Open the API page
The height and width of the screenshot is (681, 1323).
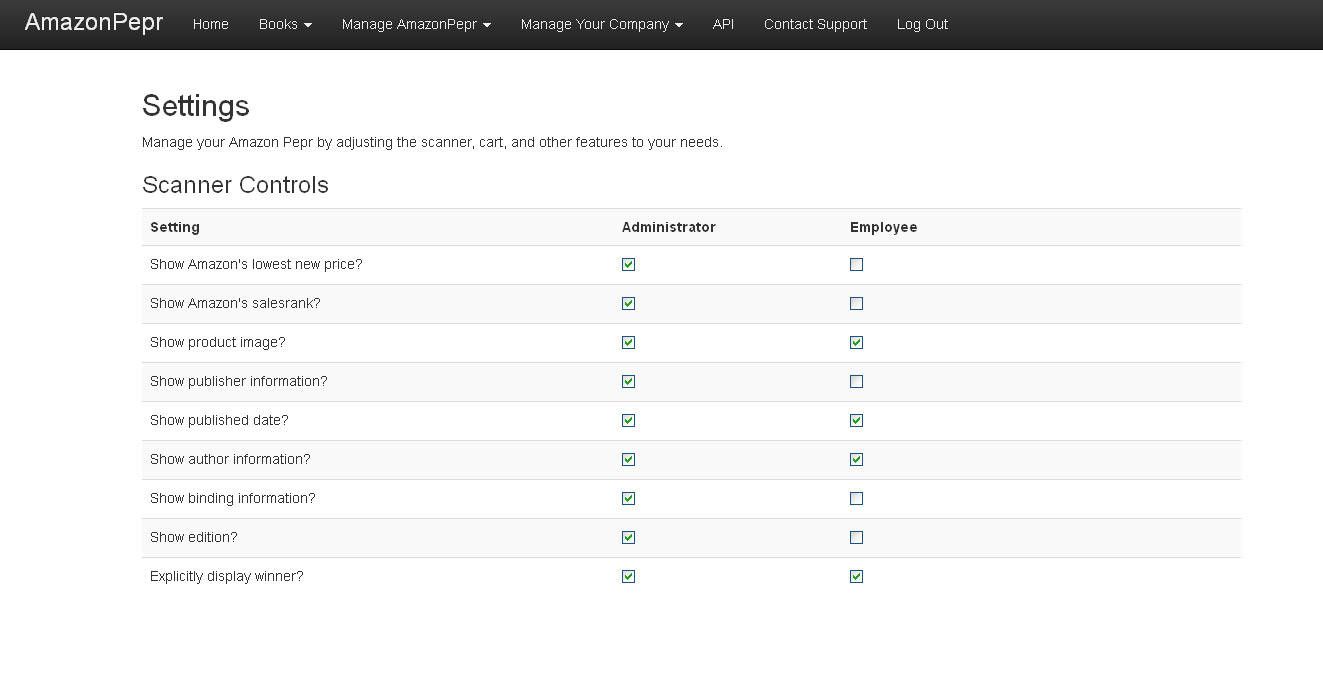[723, 24]
